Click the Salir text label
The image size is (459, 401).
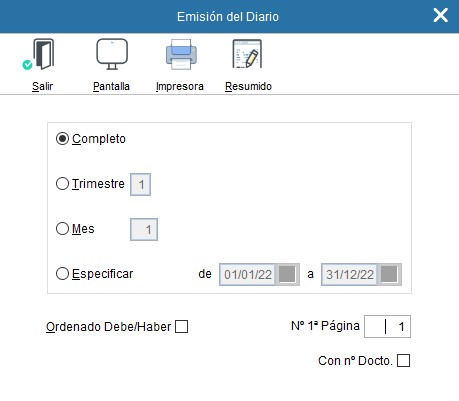[42, 86]
